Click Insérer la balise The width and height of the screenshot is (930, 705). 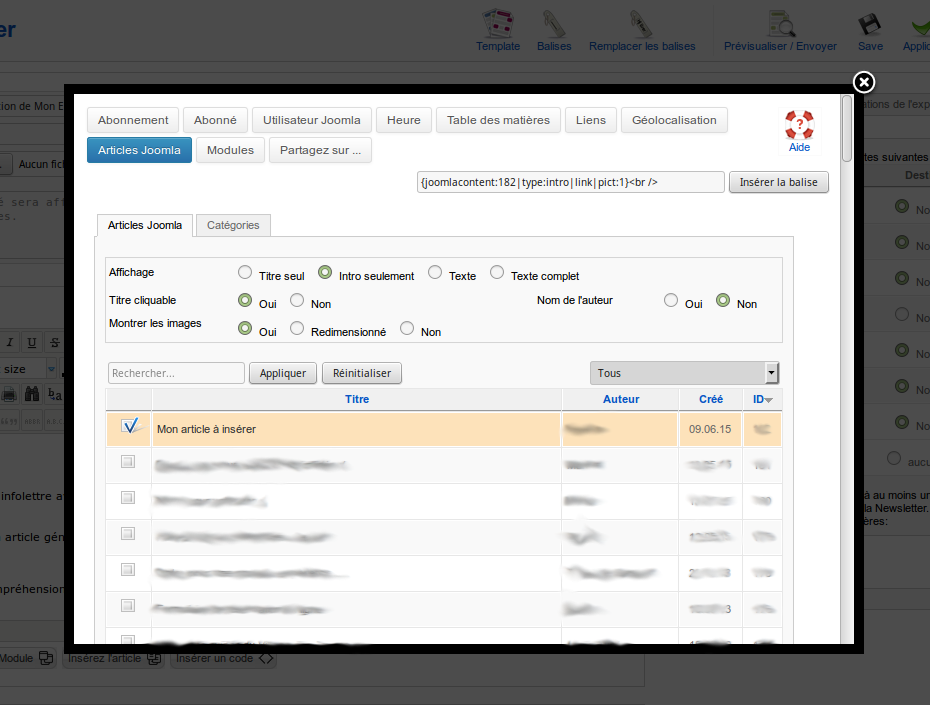[778, 182]
